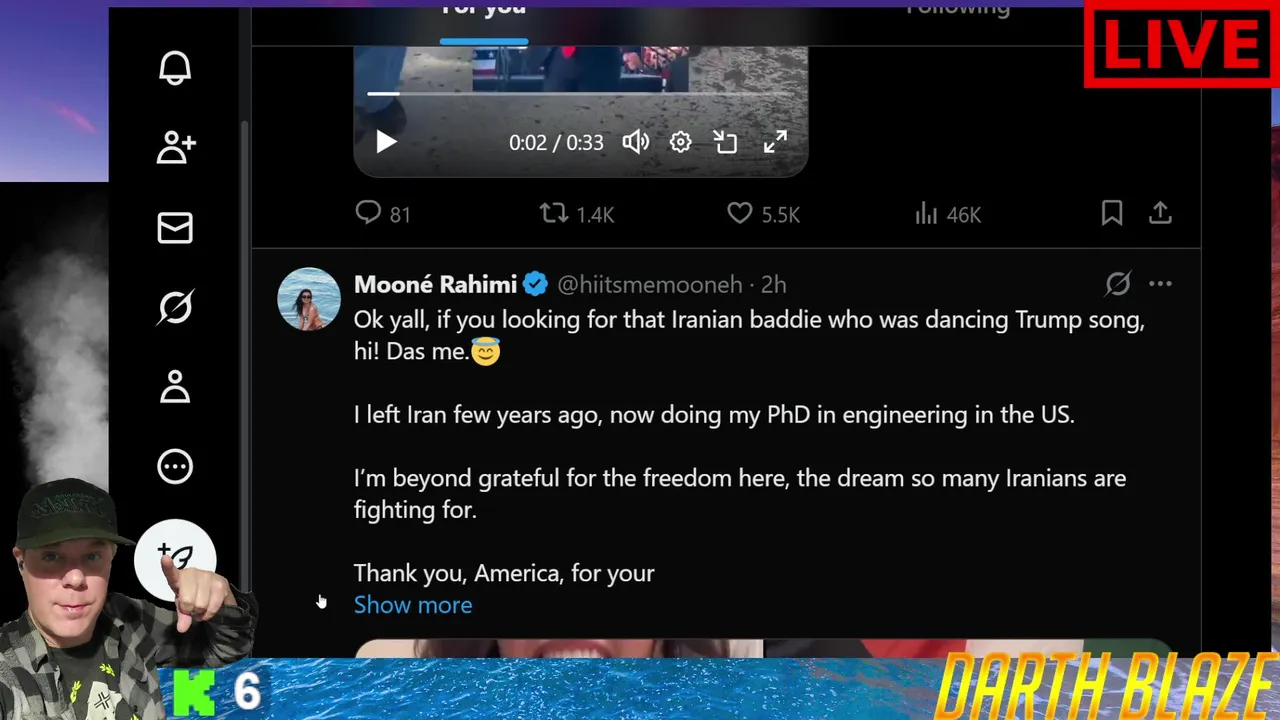
Task: Mute the video using speaker icon
Action: [x=636, y=142]
